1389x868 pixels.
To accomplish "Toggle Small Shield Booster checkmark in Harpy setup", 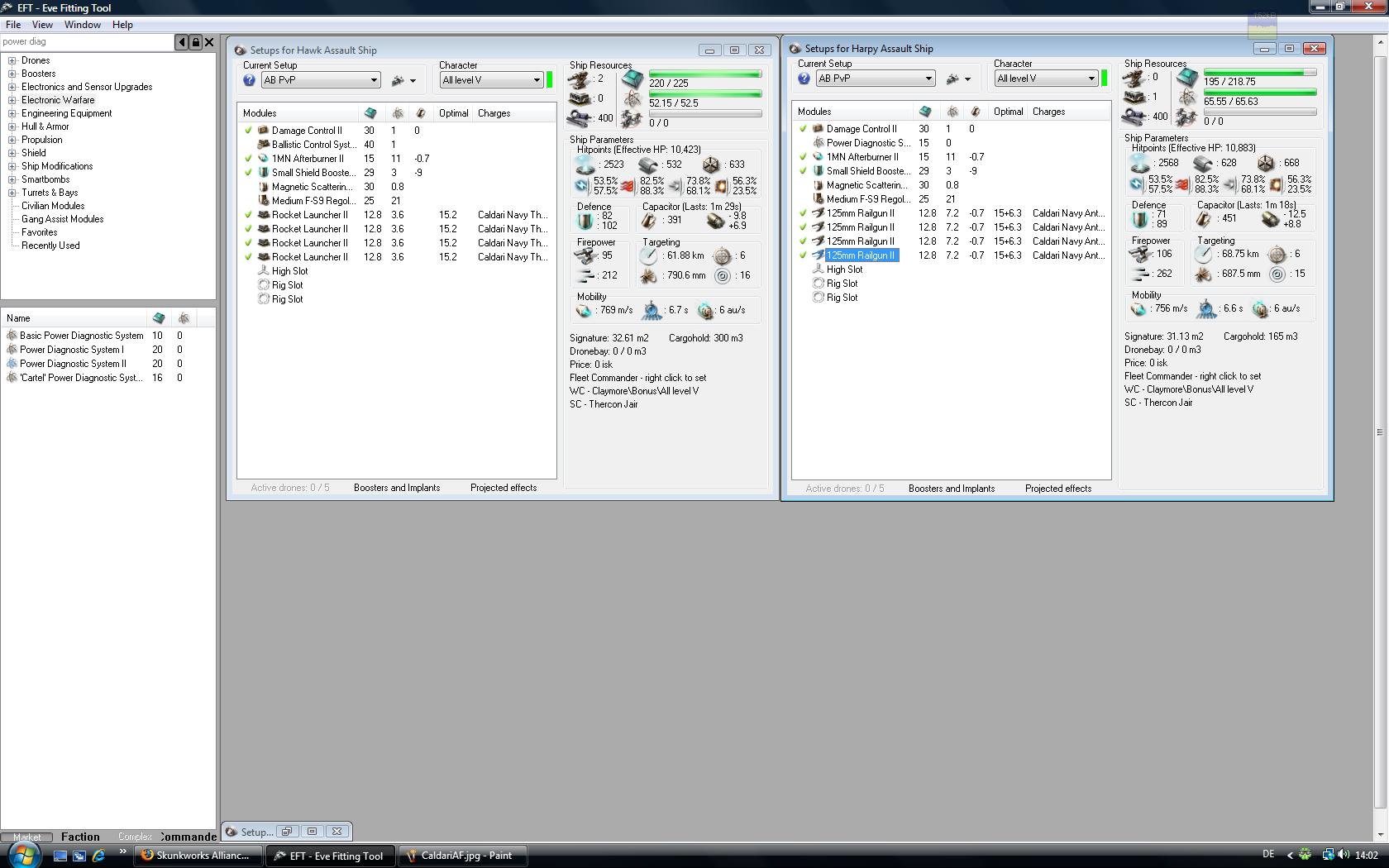I will click(x=803, y=171).
